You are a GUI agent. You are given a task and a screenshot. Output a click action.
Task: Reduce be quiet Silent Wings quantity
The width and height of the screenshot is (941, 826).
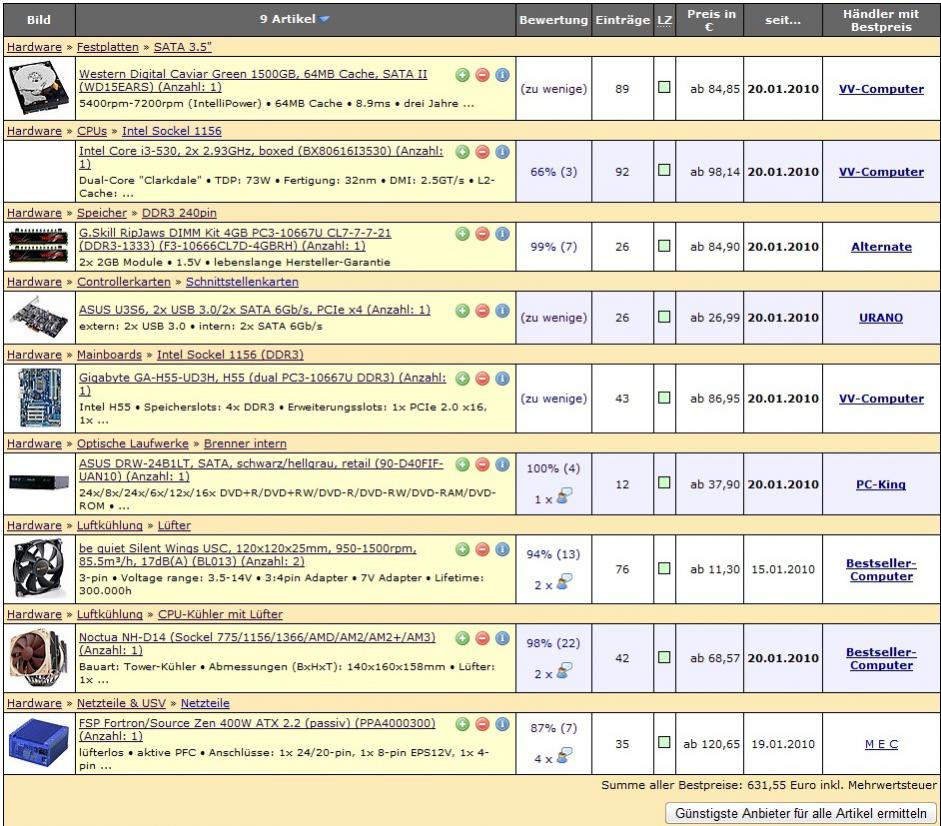(483, 549)
